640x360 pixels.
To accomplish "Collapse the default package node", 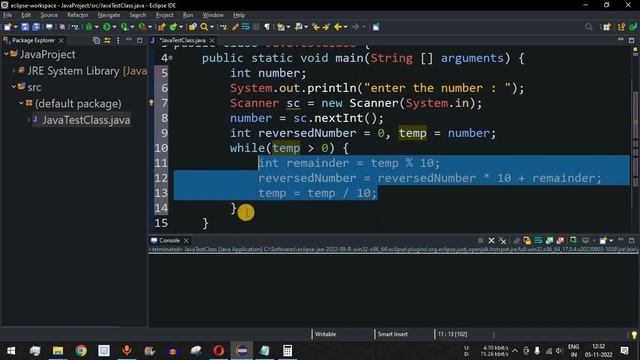I will pos(21,103).
